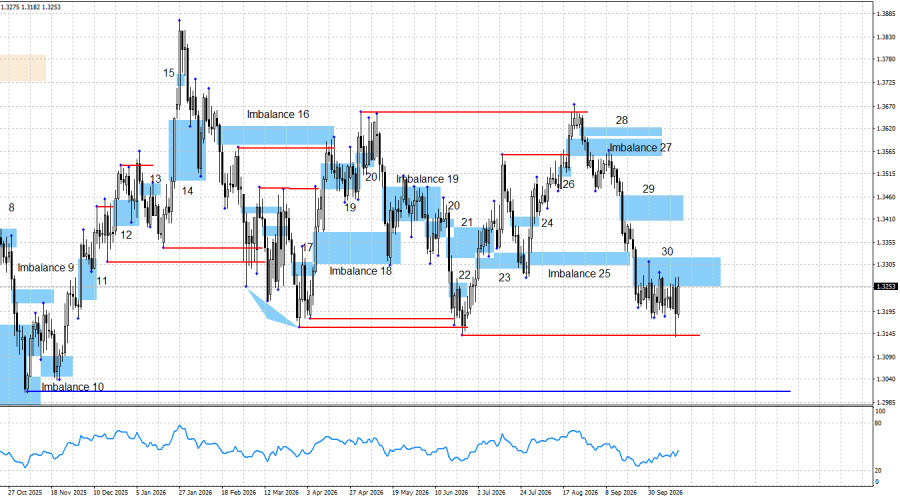Image resolution: width=900 pixels, height=500 pixels.
Task: Select the "Imbalance 25" label
Action: pyautogui.click(x=579, y=273)
